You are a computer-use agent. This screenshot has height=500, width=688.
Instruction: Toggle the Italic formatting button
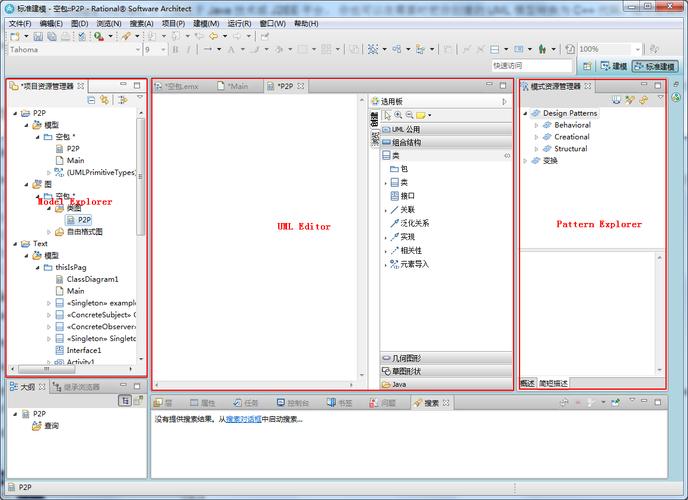(x=189, y=49)
